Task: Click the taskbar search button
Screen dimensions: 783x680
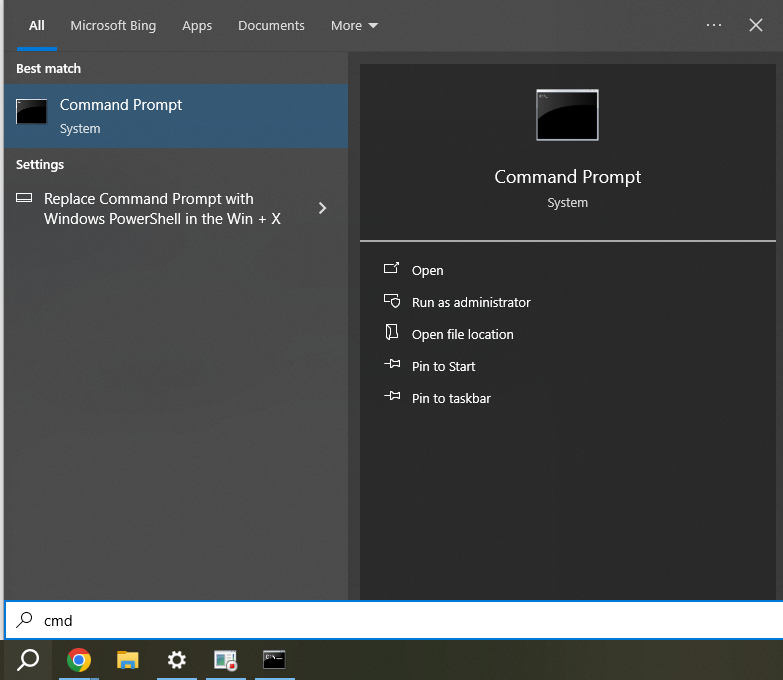Action: 28,660
